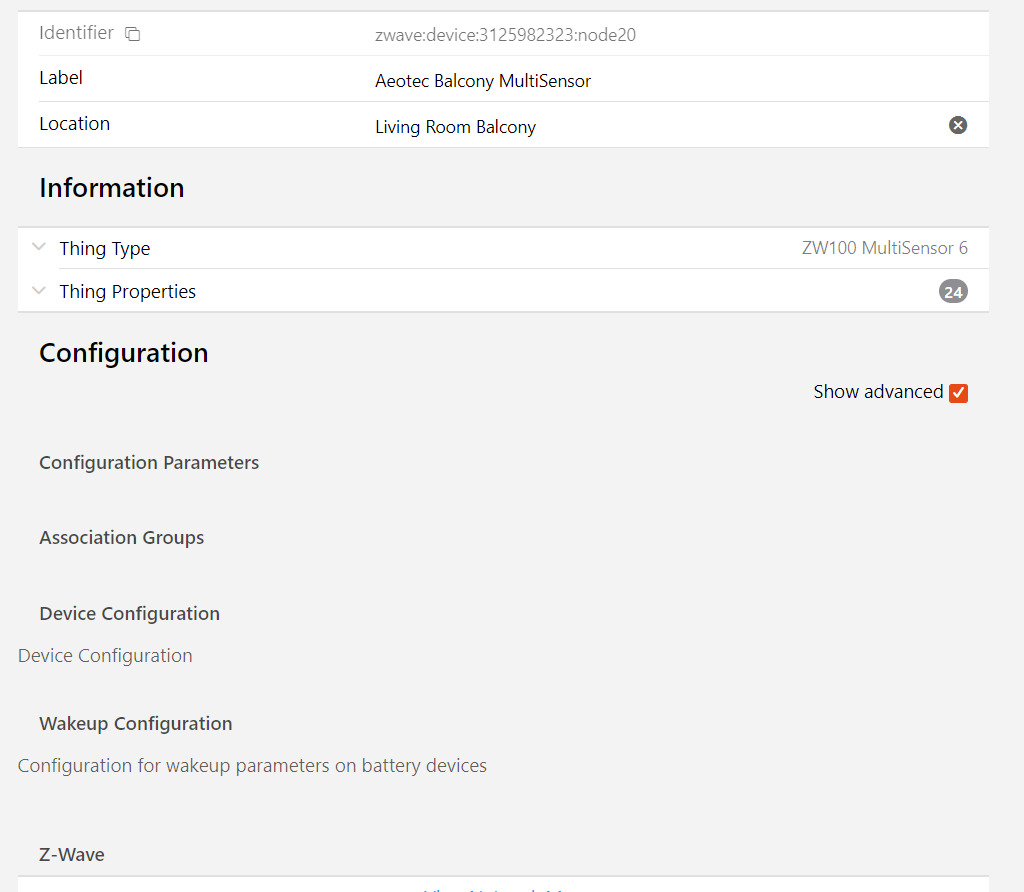The image size is (1024, 892).
Task: Edit the Aeotec Balcony MultiSensor label field
Action: click(x=483, y=81)
